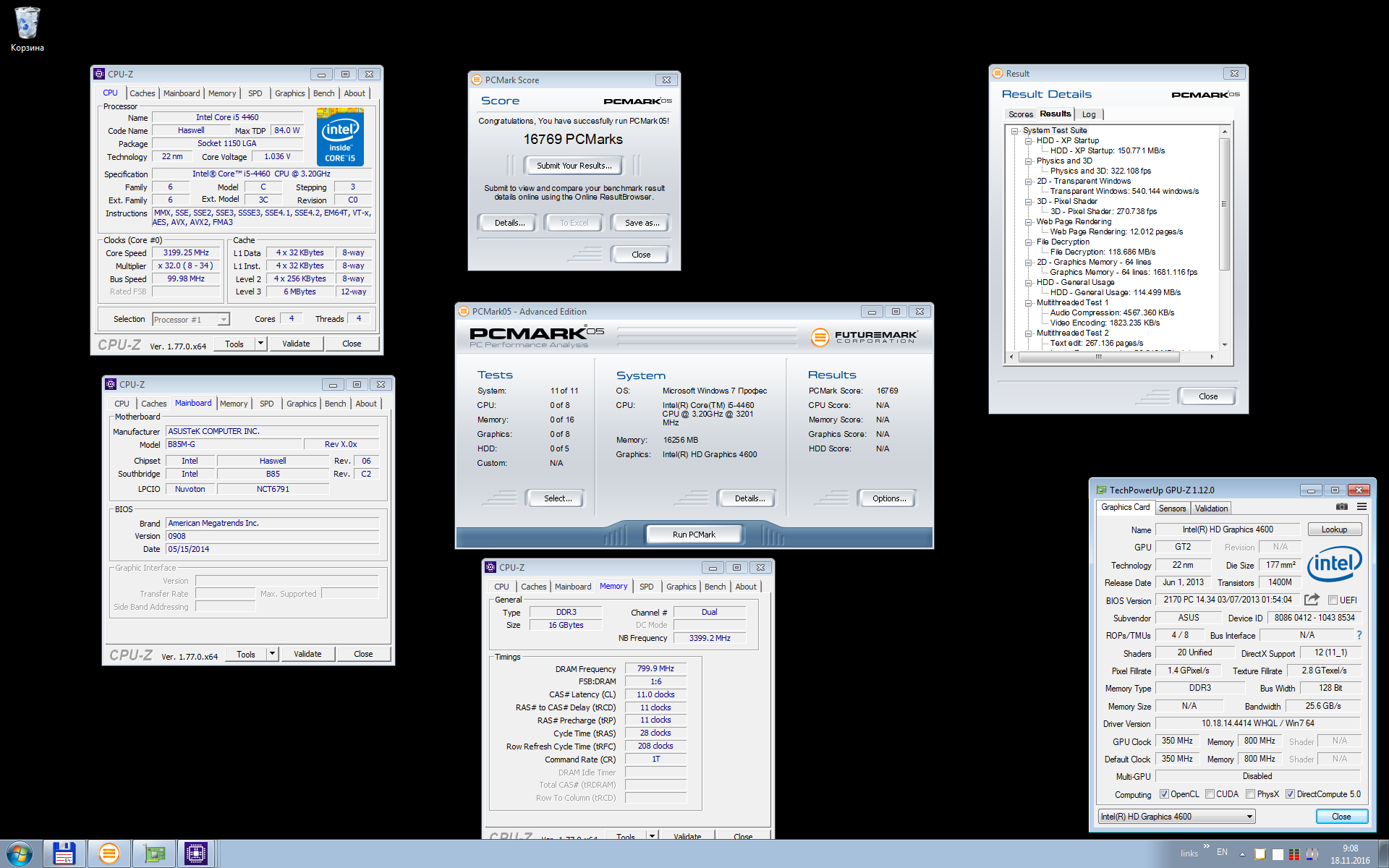
Task: Click the Result tree vertical scrollbar
Action: 1224,204
